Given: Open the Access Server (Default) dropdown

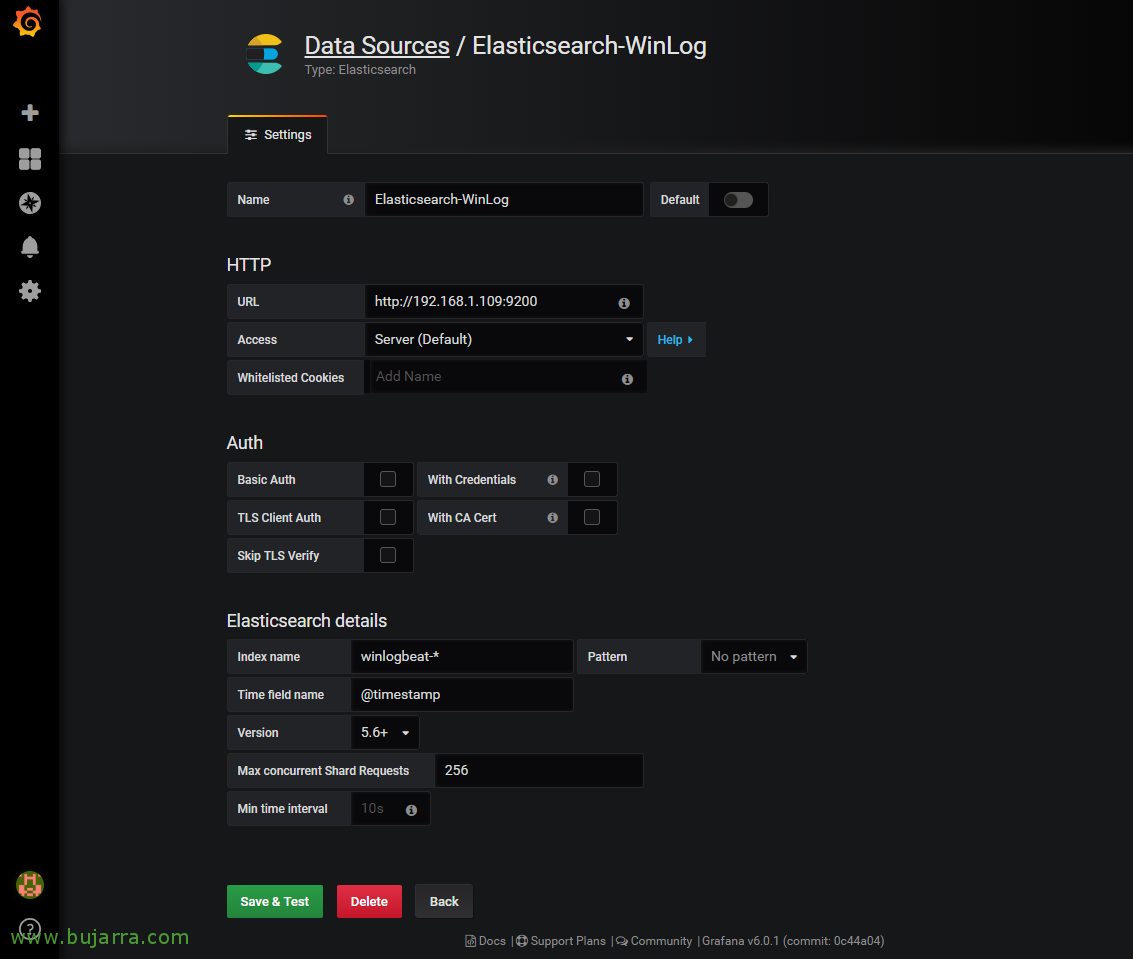Looking at the screenshot, I should (x=504, y=340).
